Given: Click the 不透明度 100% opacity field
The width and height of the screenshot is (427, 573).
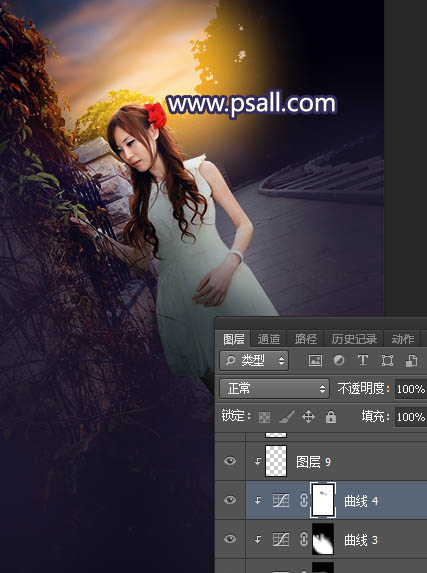Looking at the screenshot, I should click(x=411, y=389).
